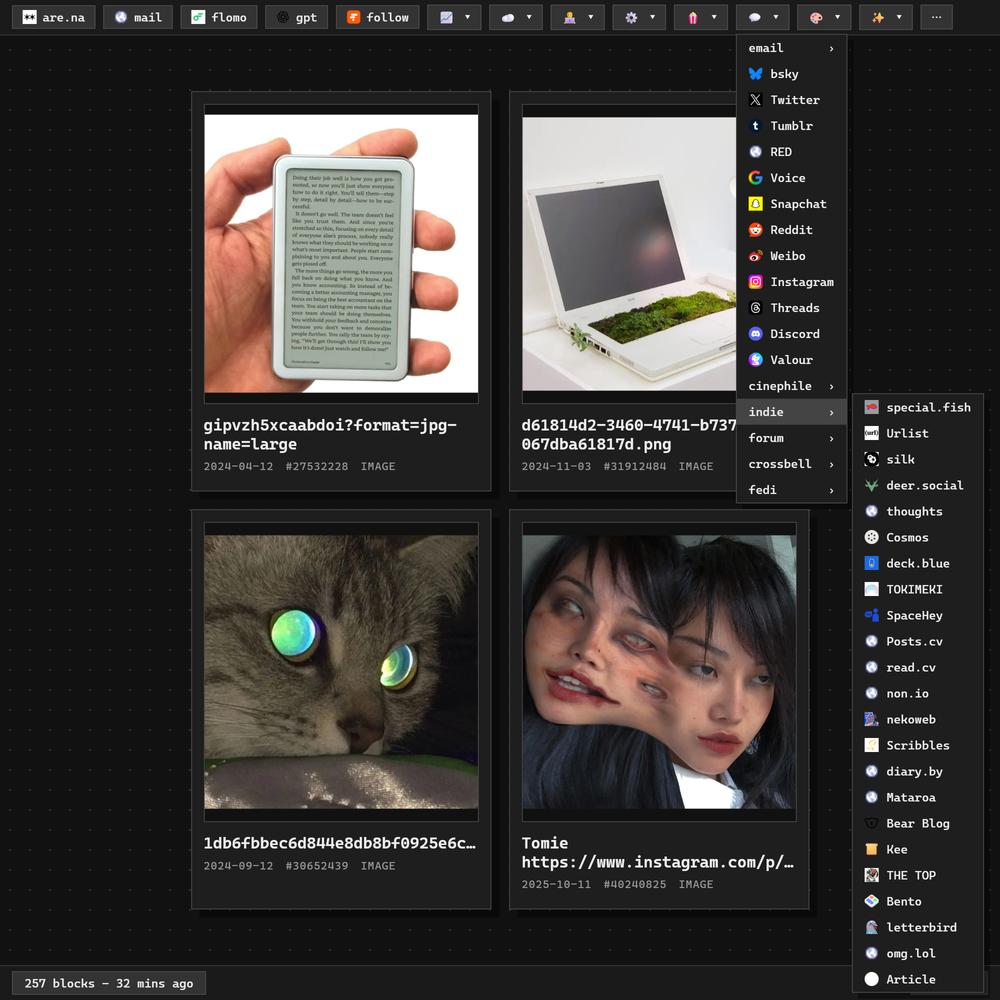Image resolution: width=1000 pixels, height=1000 pixels.
Task: Click the bsky butterfly icon
Action: 756,74
